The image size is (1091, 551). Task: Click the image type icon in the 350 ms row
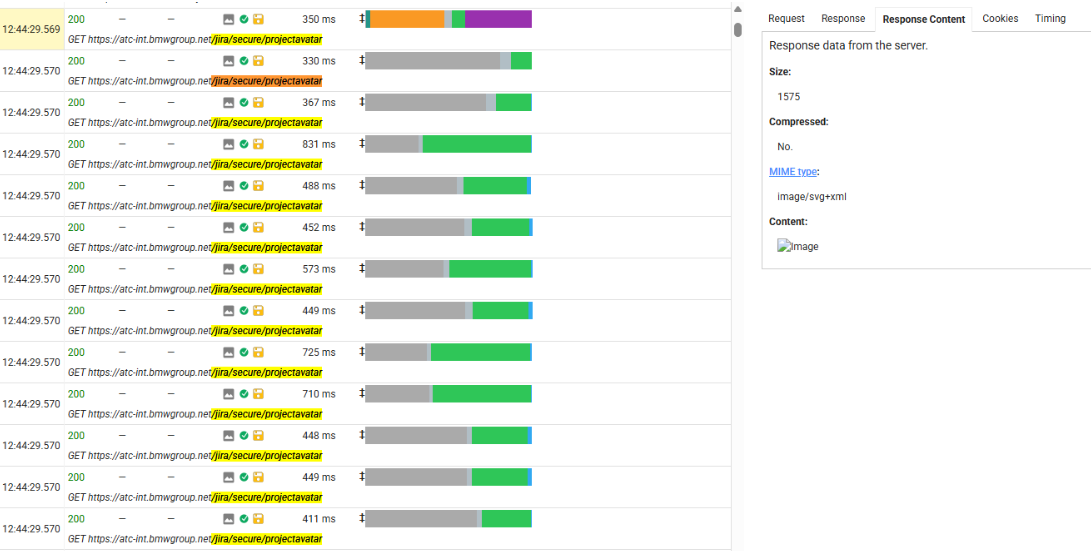point(229,19)
